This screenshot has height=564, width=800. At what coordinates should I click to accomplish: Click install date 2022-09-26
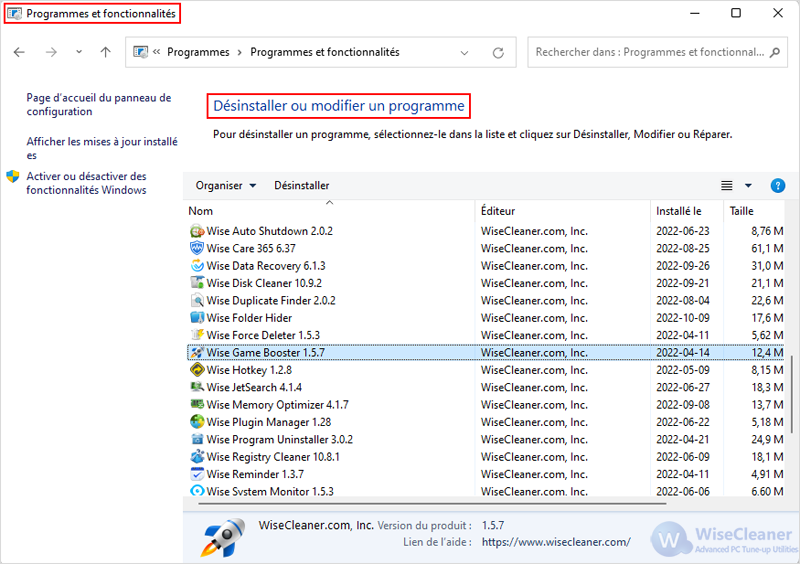[x=683, y=266]
